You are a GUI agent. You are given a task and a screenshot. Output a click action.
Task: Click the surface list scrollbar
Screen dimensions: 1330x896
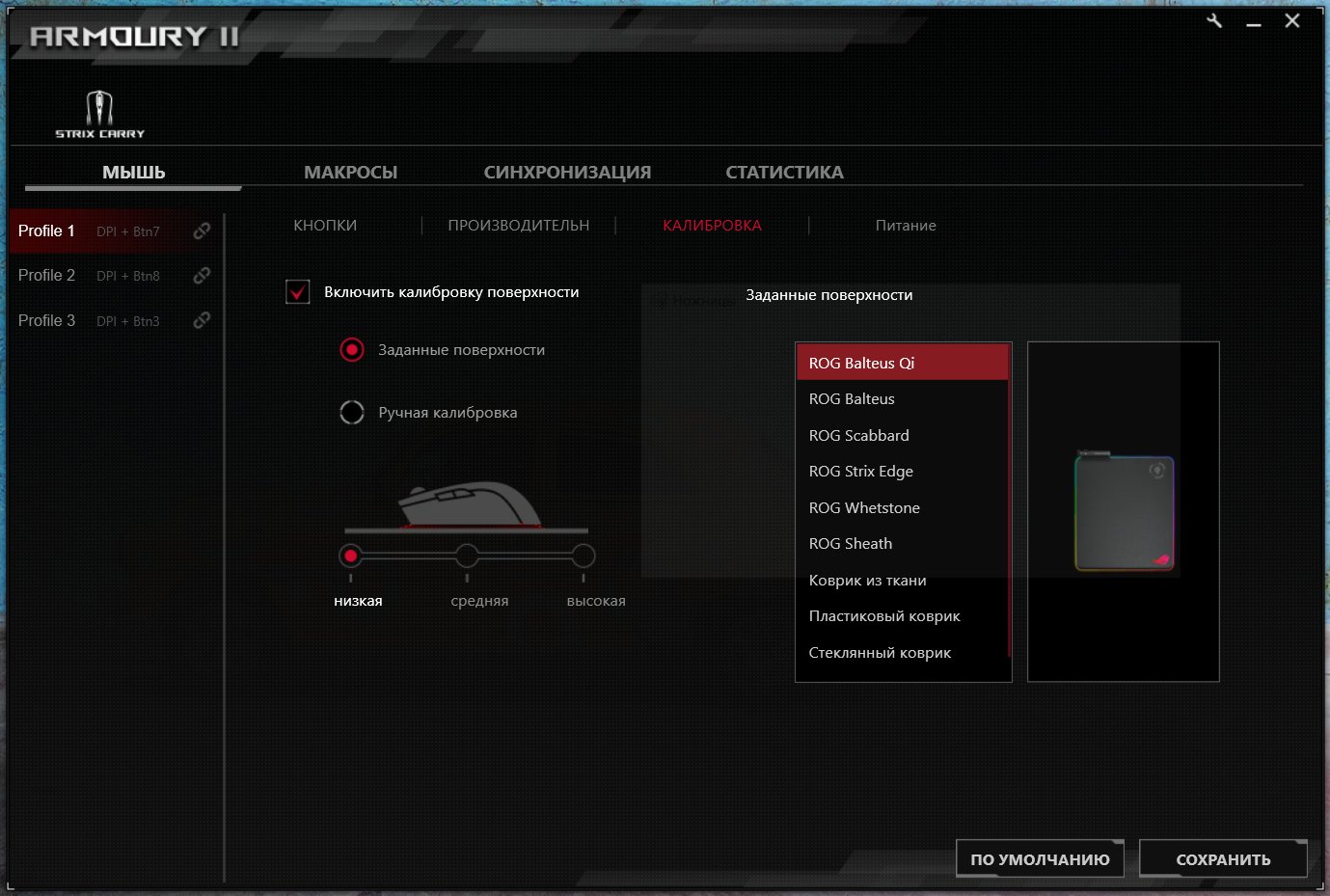(x=1009, y=502)
